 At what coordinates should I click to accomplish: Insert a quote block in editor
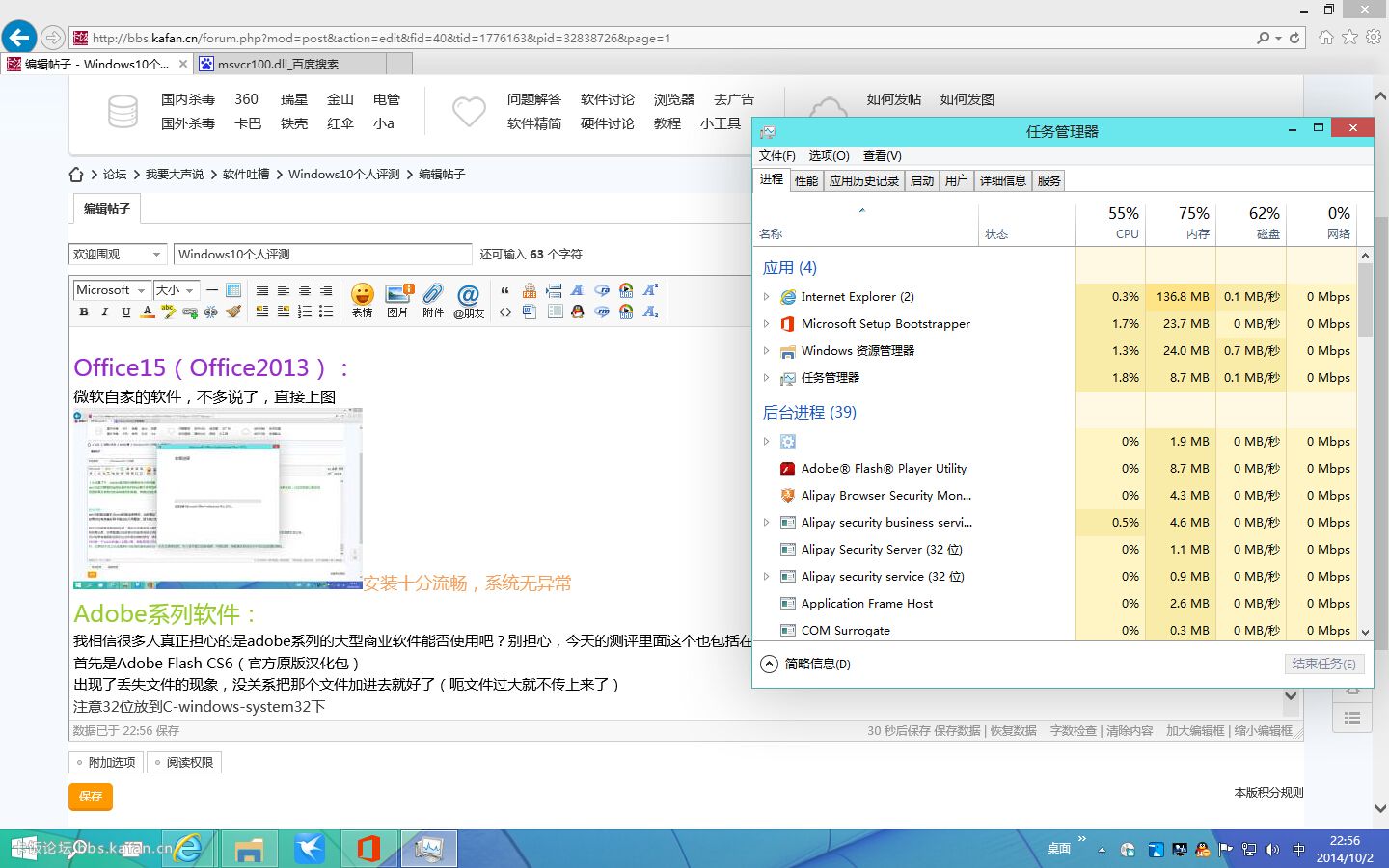[x=504, y=290]
